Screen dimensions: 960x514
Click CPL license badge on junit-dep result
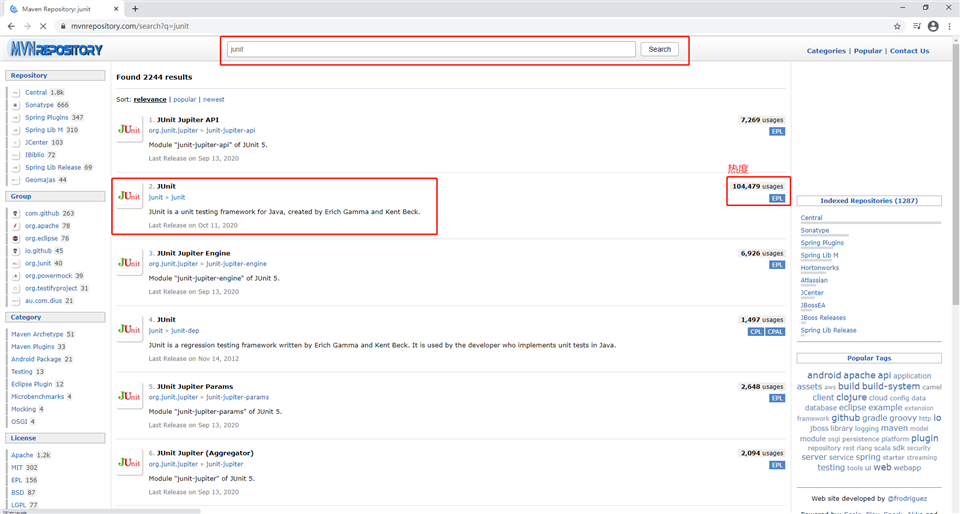pos(756,332)
